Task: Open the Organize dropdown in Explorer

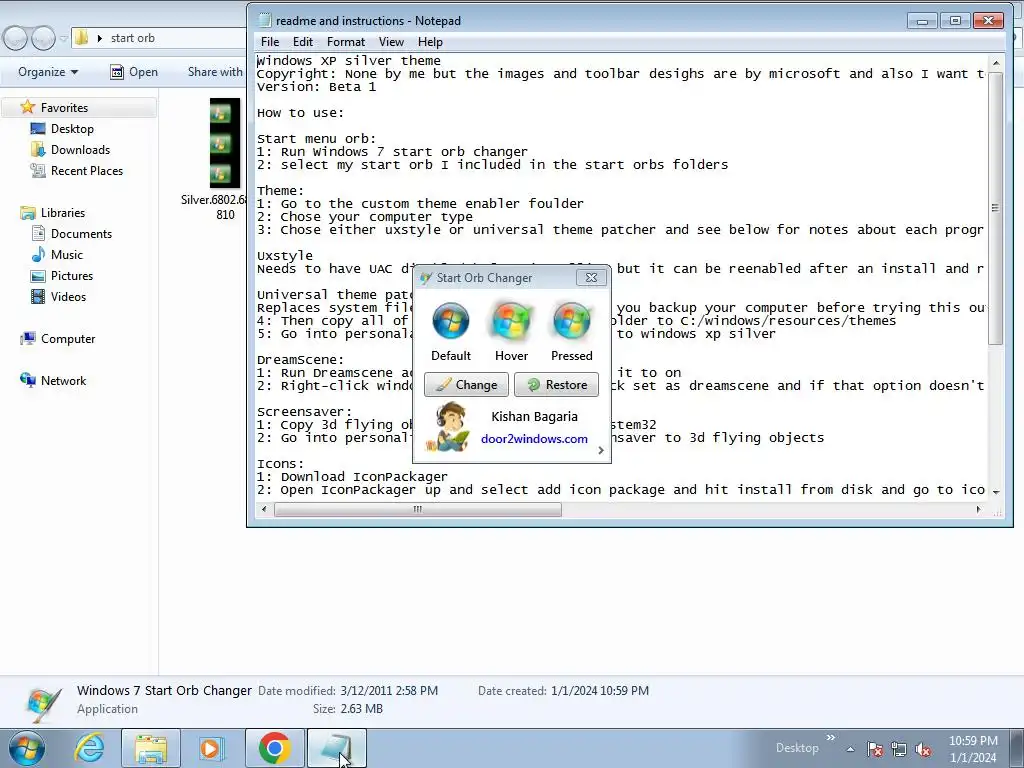Action: [48, 72]
